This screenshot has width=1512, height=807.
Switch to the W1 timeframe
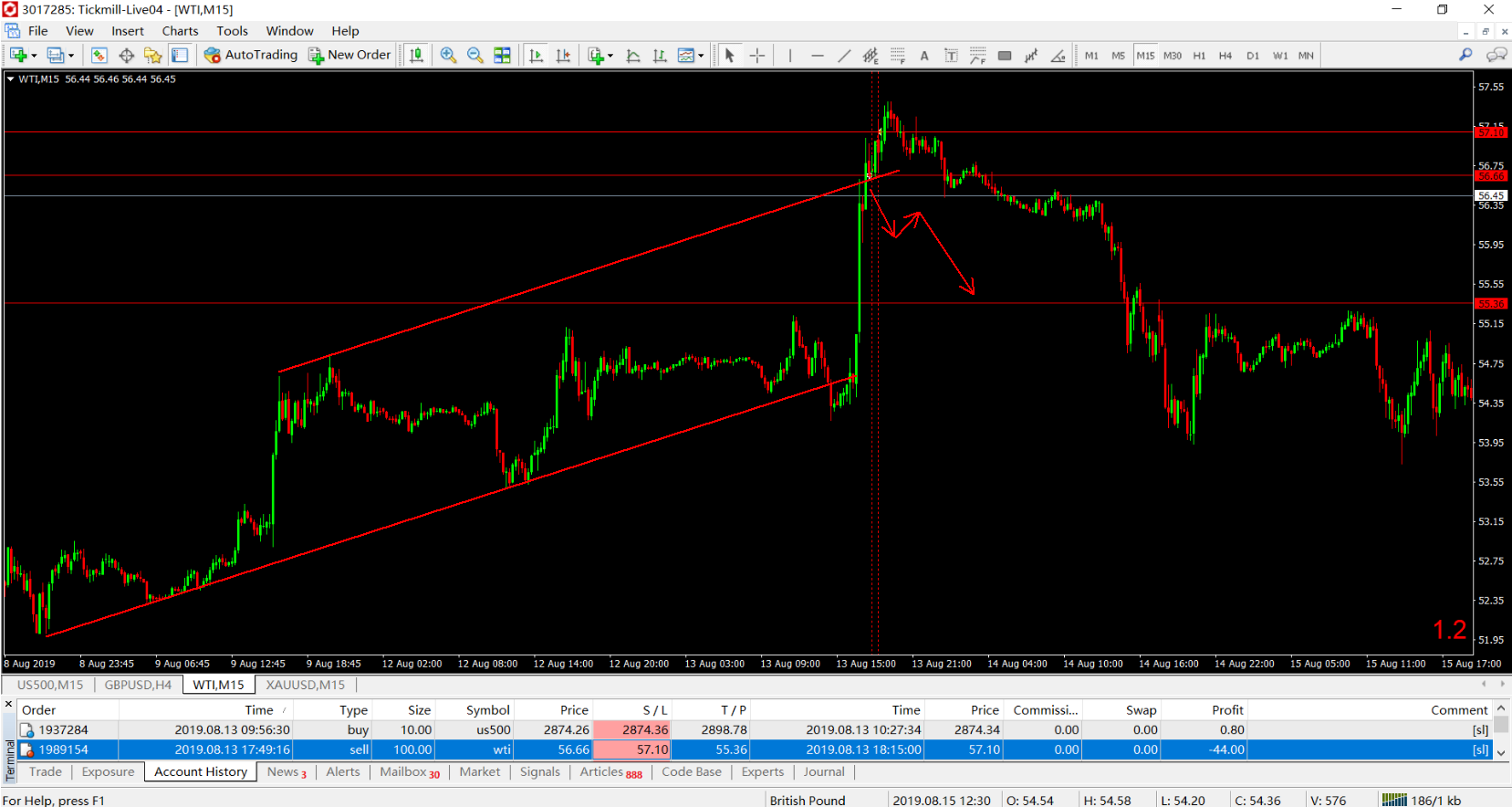[1280, 56]
